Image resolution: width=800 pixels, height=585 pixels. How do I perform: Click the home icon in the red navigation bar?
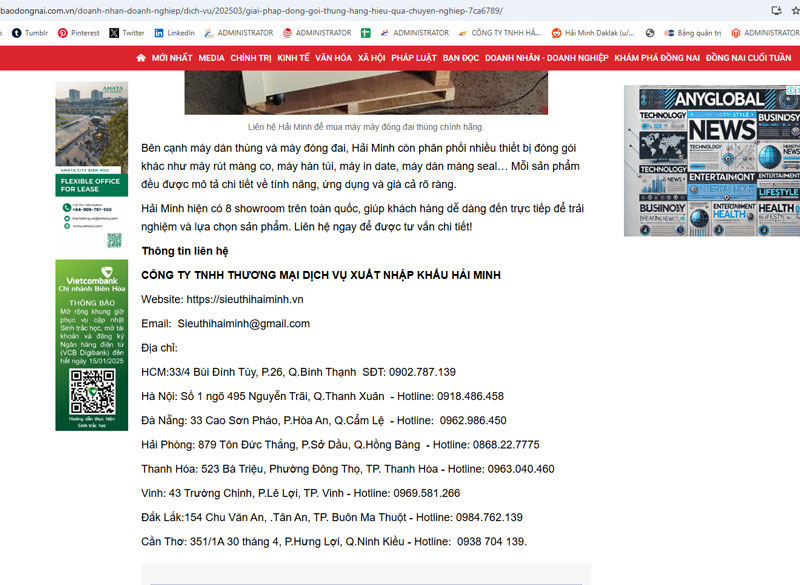coord(142,58)
